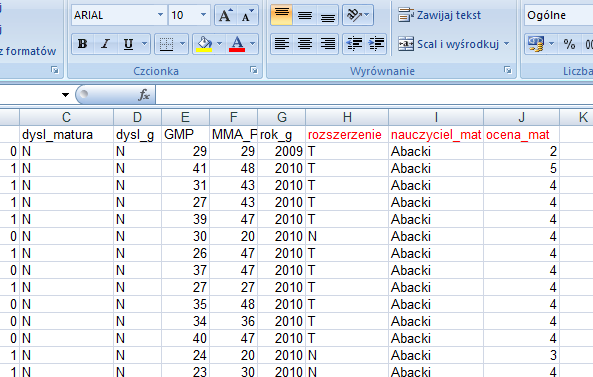Decrease font size button

pyautogui.click(x=247, y=15)
